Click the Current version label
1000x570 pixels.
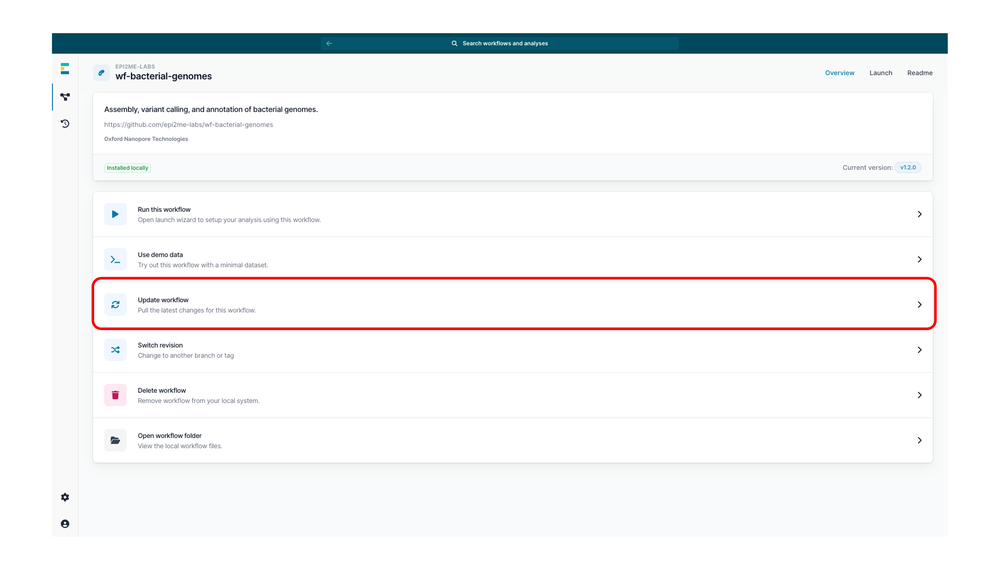(x=867, y=168)
